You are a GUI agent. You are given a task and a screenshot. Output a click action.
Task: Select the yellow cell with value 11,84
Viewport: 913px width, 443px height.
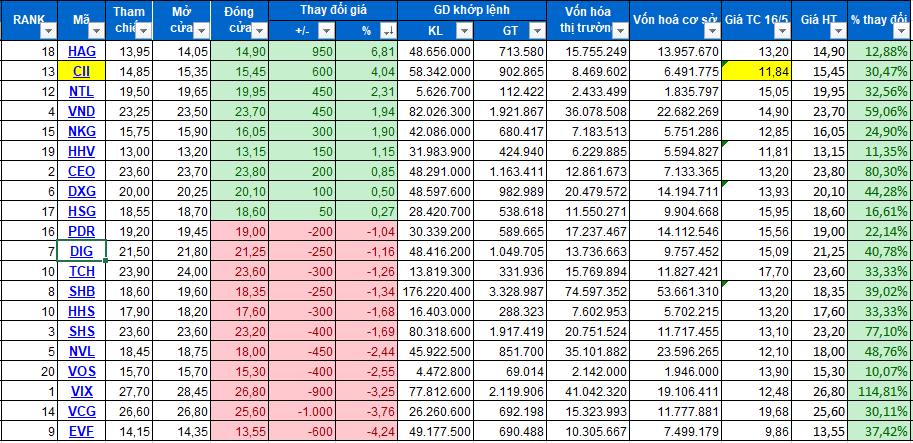pos(755,72)
